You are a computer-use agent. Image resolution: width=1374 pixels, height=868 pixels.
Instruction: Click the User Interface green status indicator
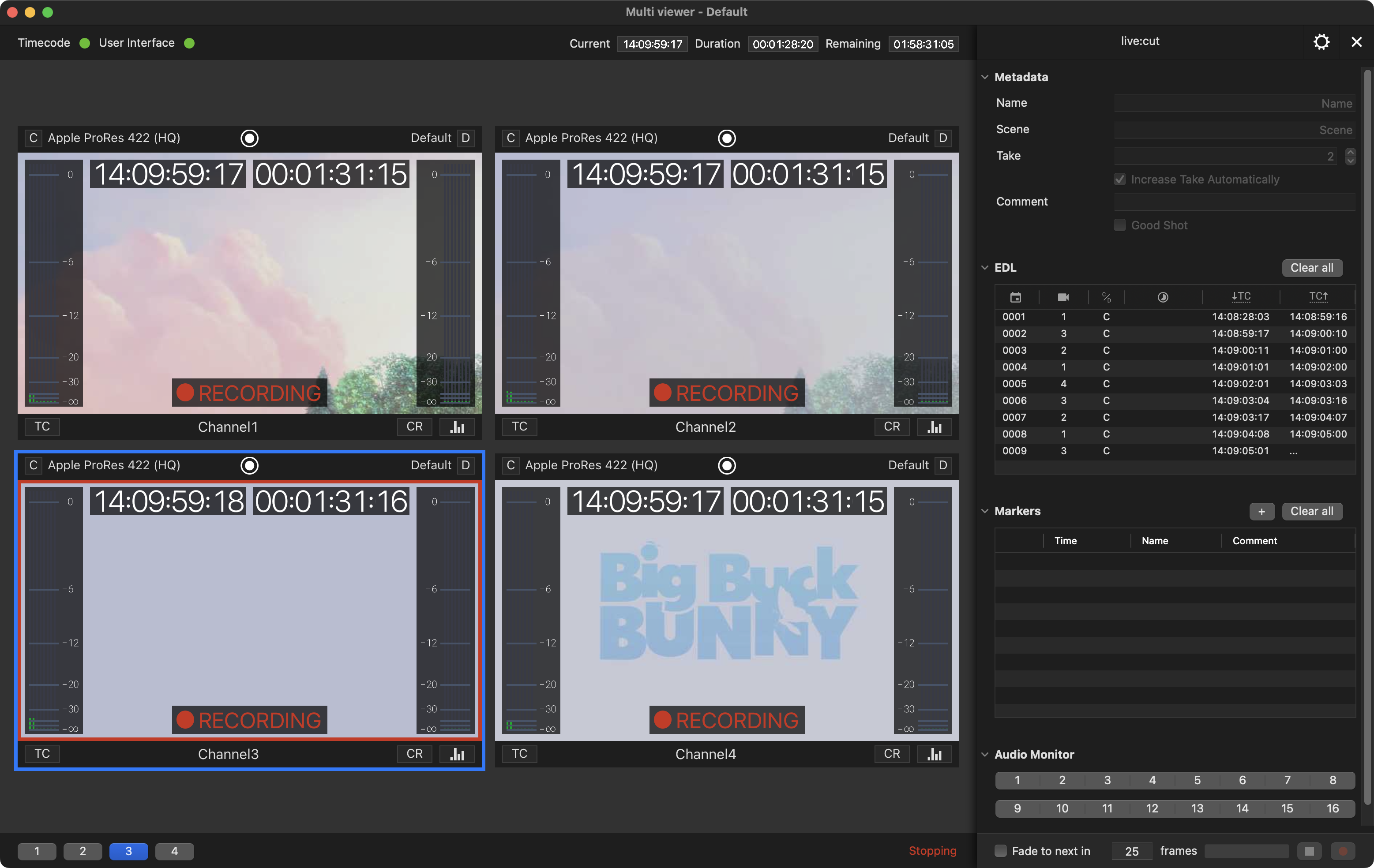point(189,43)
